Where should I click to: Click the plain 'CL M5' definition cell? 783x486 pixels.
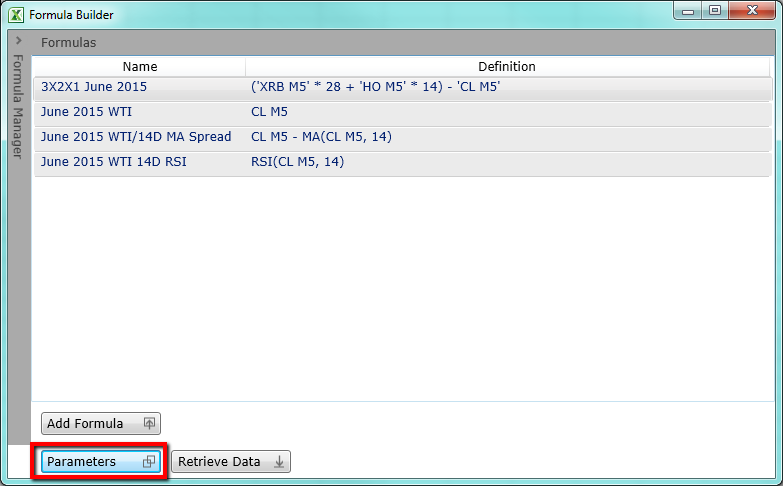click(x=269, y=111)
